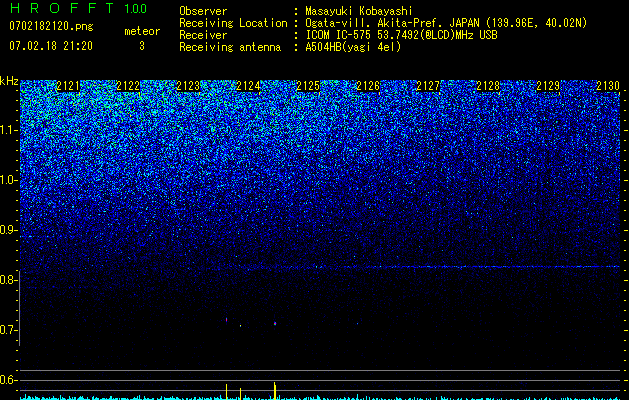
Task: Click the Receiver label
Action: (x=203, y=35)
